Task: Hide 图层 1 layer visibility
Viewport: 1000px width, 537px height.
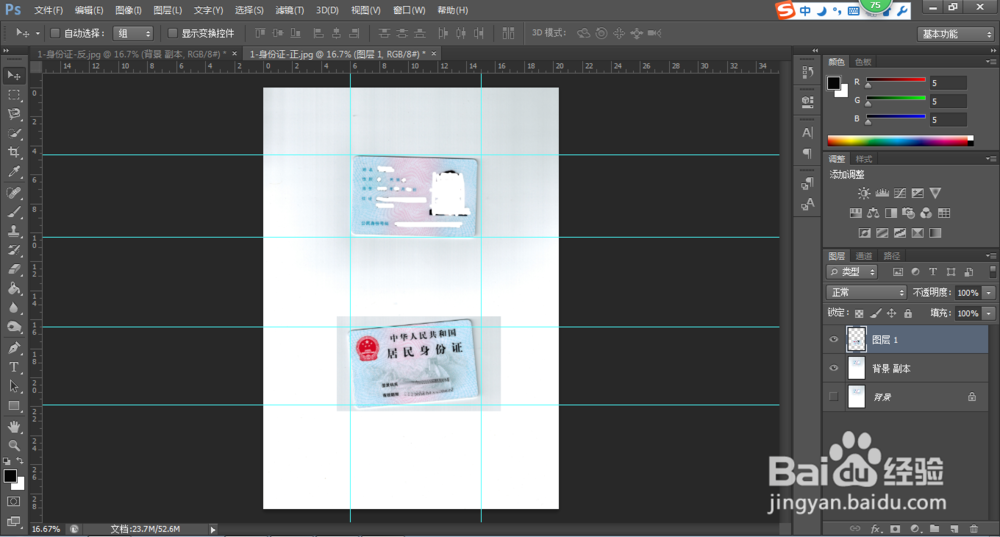Action: 834,339
